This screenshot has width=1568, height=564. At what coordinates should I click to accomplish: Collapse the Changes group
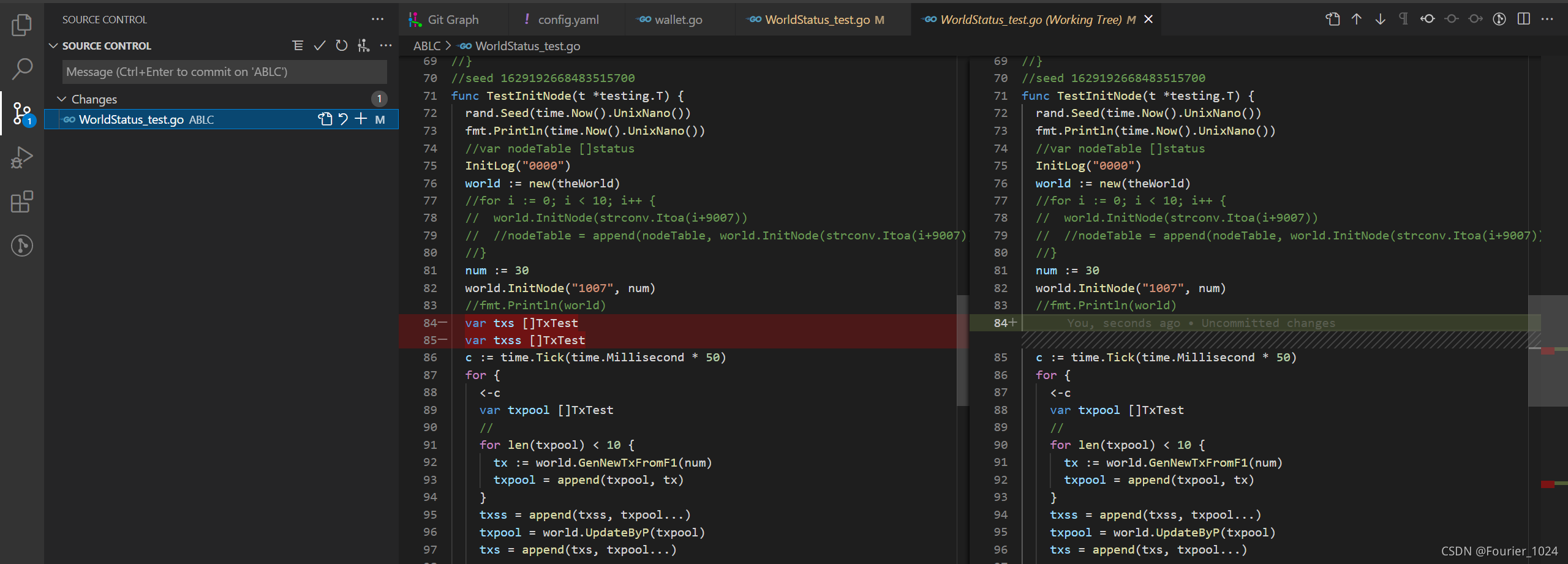point(61,99)
